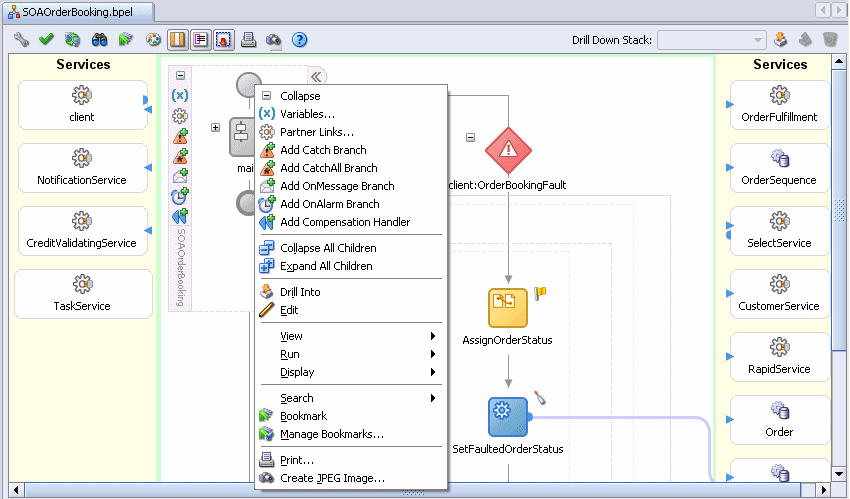Click the camera JPEG image toolbar icon
850x499 pixels.
click(274, 40)
